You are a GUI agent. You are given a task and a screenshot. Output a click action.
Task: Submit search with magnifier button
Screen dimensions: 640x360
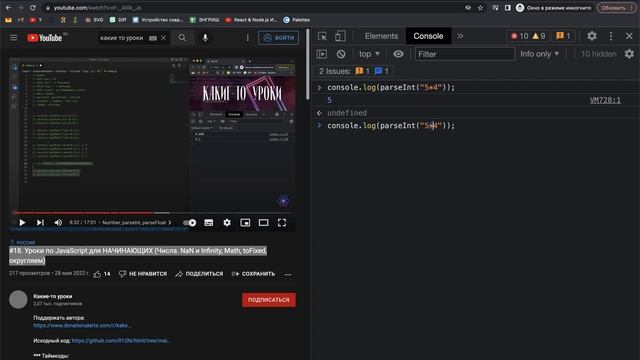tap(182, 38)
